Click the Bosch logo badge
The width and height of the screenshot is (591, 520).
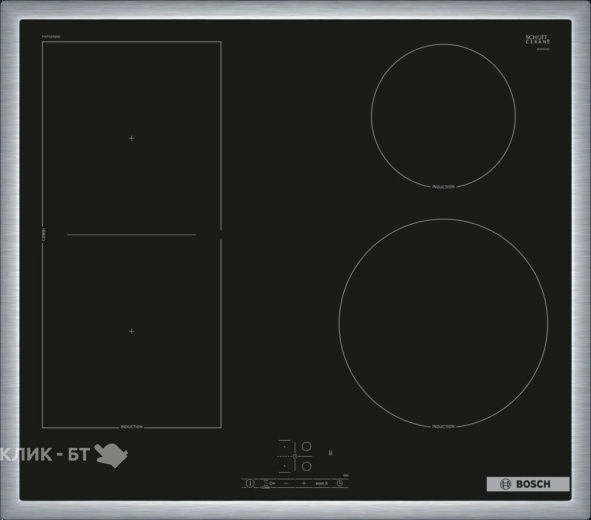click(528, 484)
